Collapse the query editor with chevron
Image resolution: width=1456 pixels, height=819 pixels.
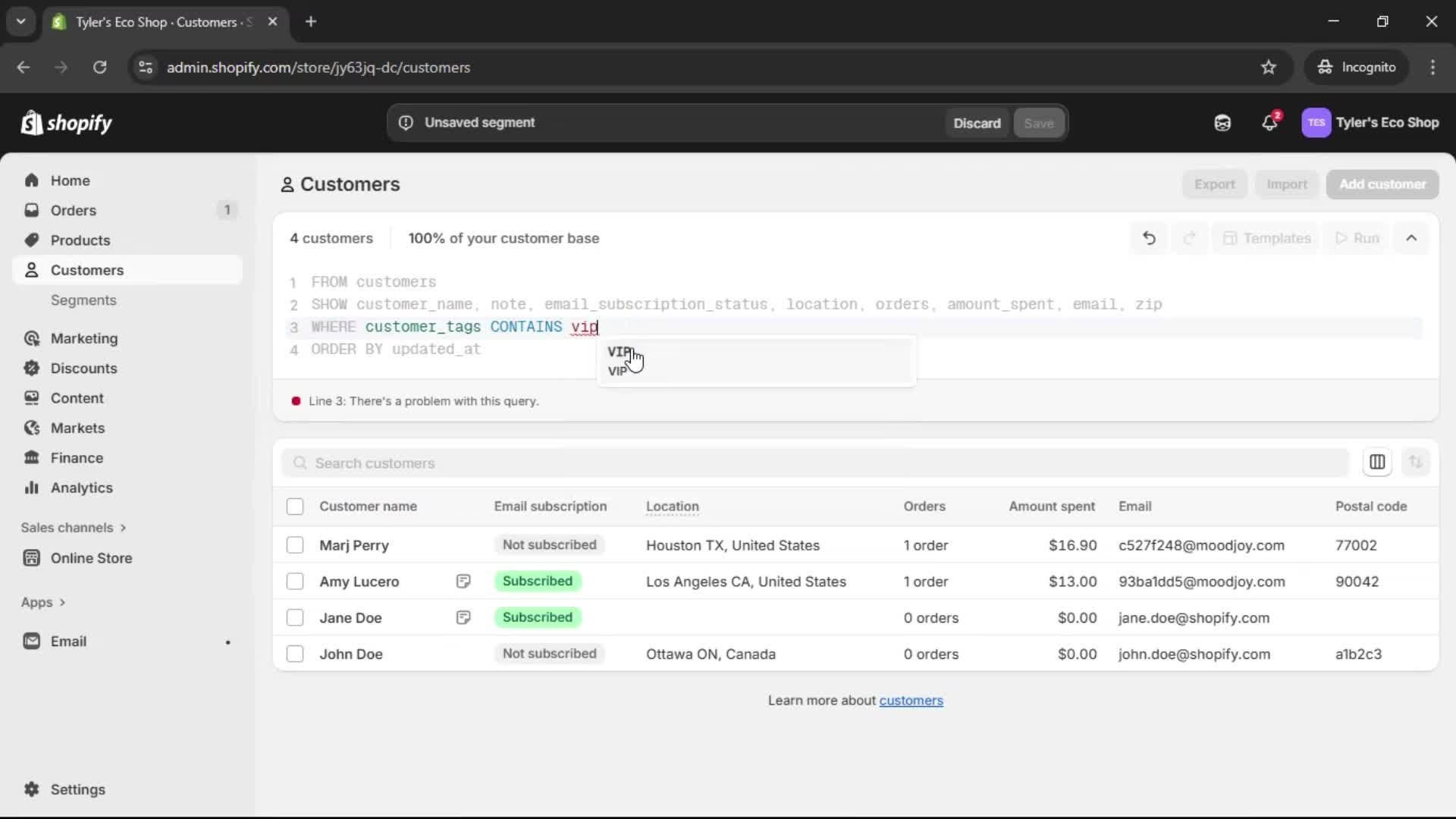pos(1411,238)
